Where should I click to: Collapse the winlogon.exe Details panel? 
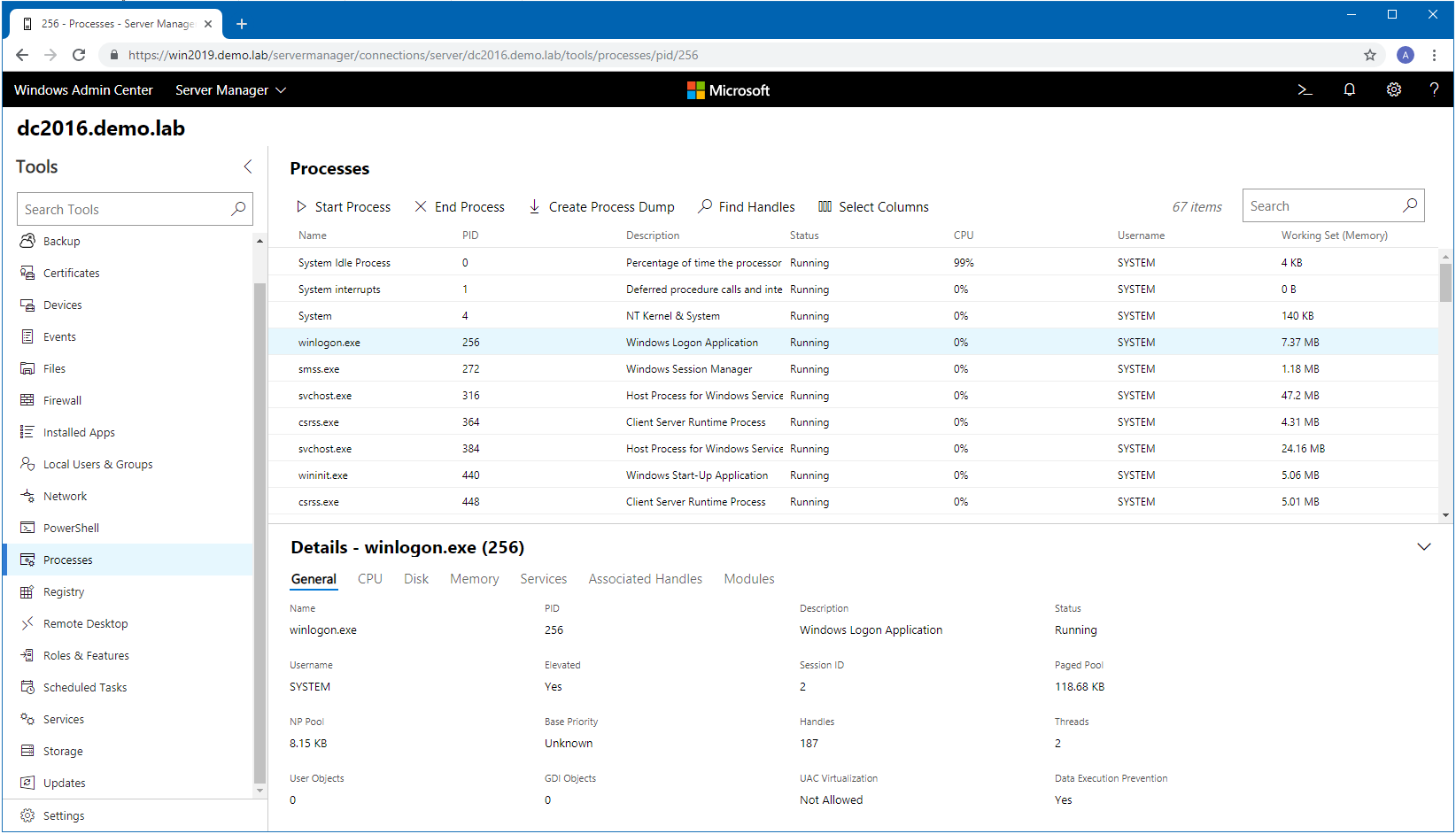click(1423, 546)
